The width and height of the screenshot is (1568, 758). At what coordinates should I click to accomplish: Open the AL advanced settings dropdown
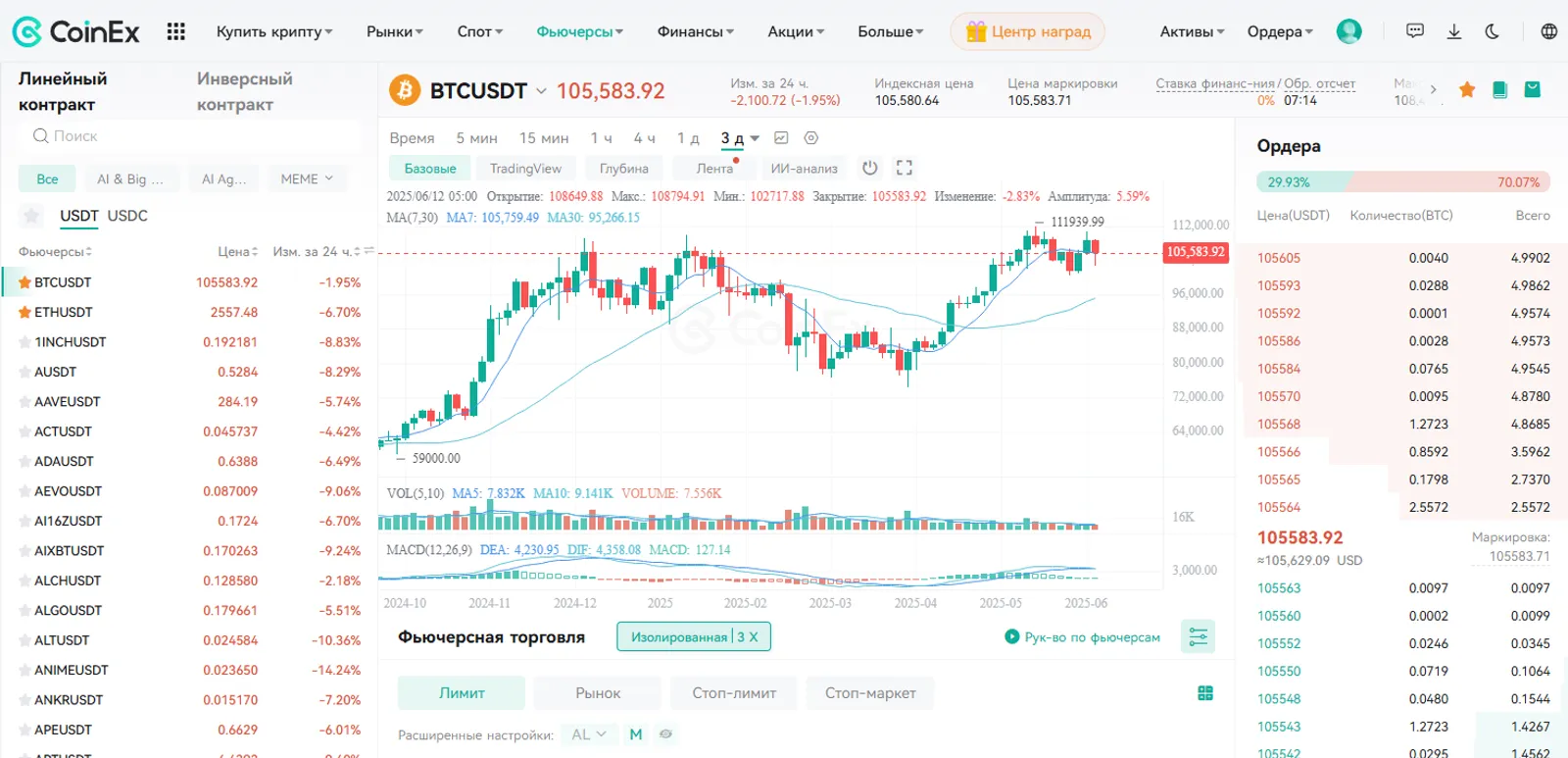[x=589, y=734]
